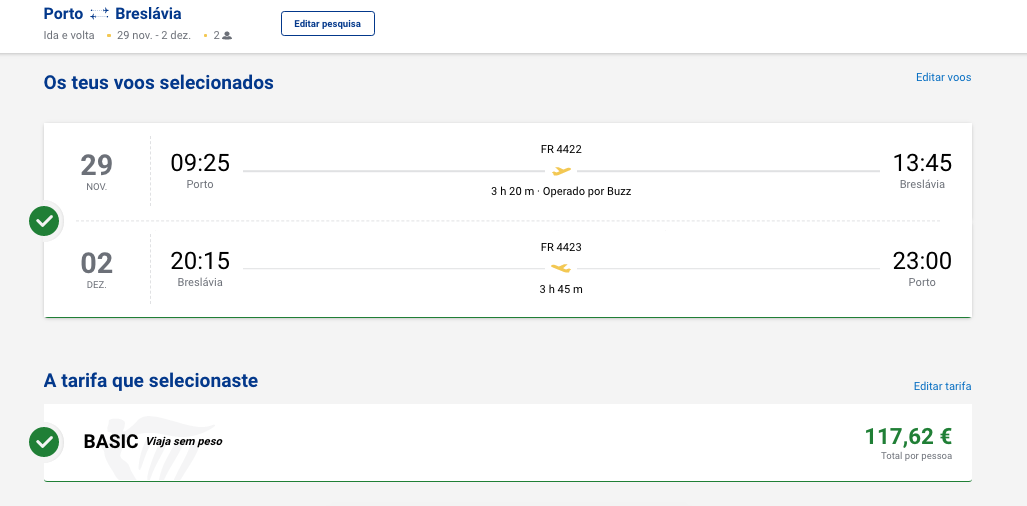Open the Editar pesquisa button
This screenshot has height=506, width=1027.
(328, 24)
